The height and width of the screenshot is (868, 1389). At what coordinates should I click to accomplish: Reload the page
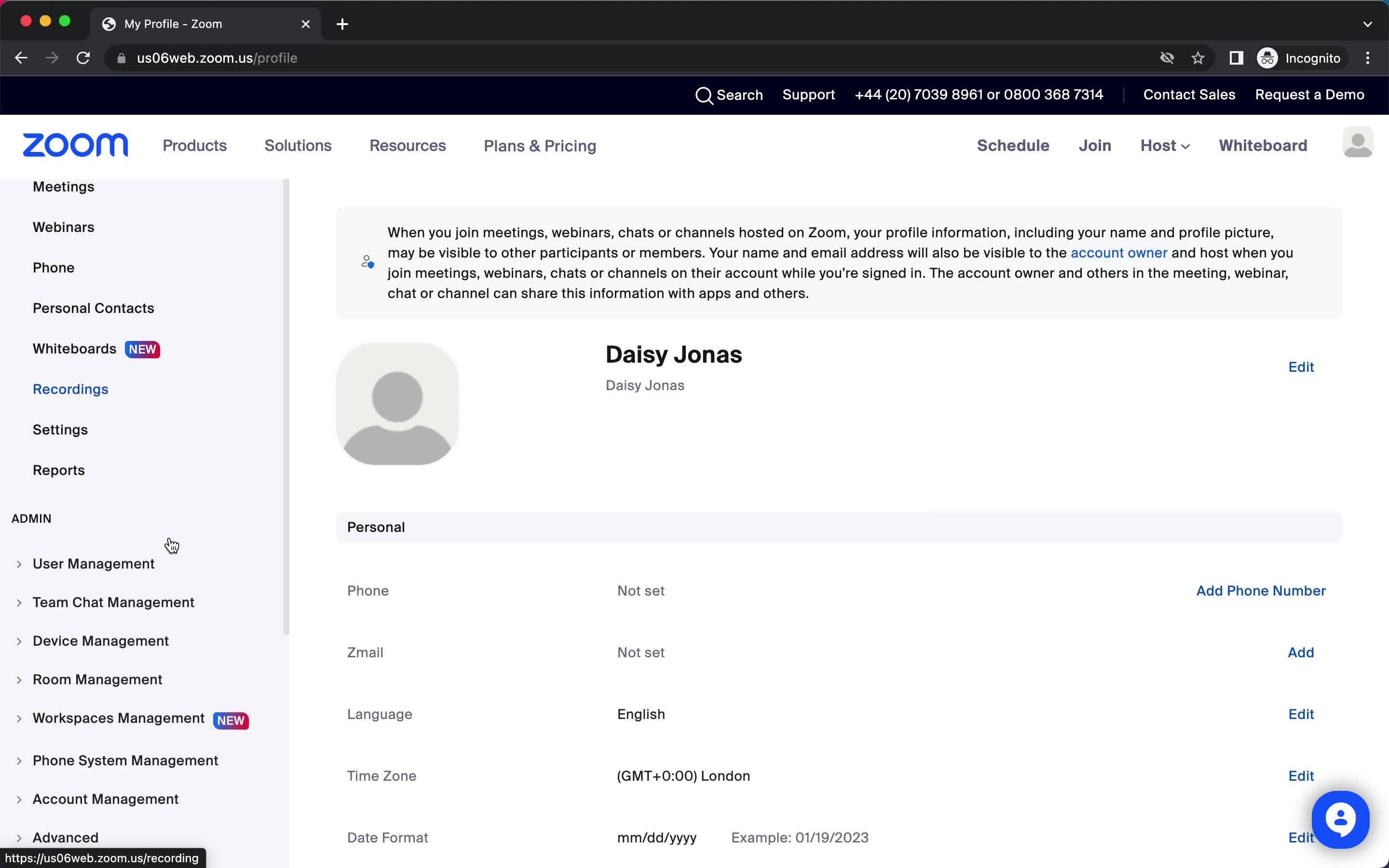[x=83, y=58]
